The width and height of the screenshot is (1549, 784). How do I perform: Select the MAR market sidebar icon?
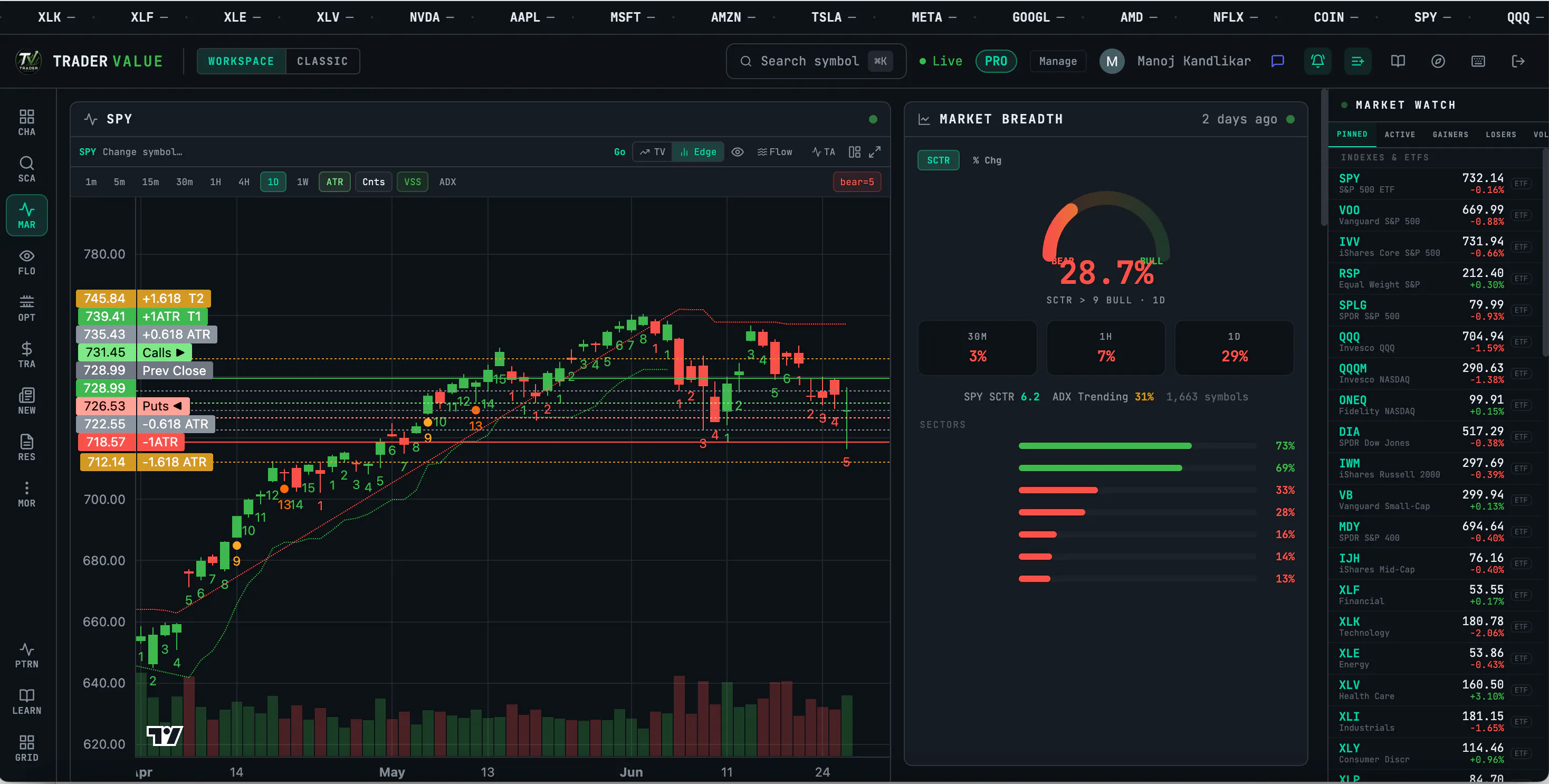(26, 215)
